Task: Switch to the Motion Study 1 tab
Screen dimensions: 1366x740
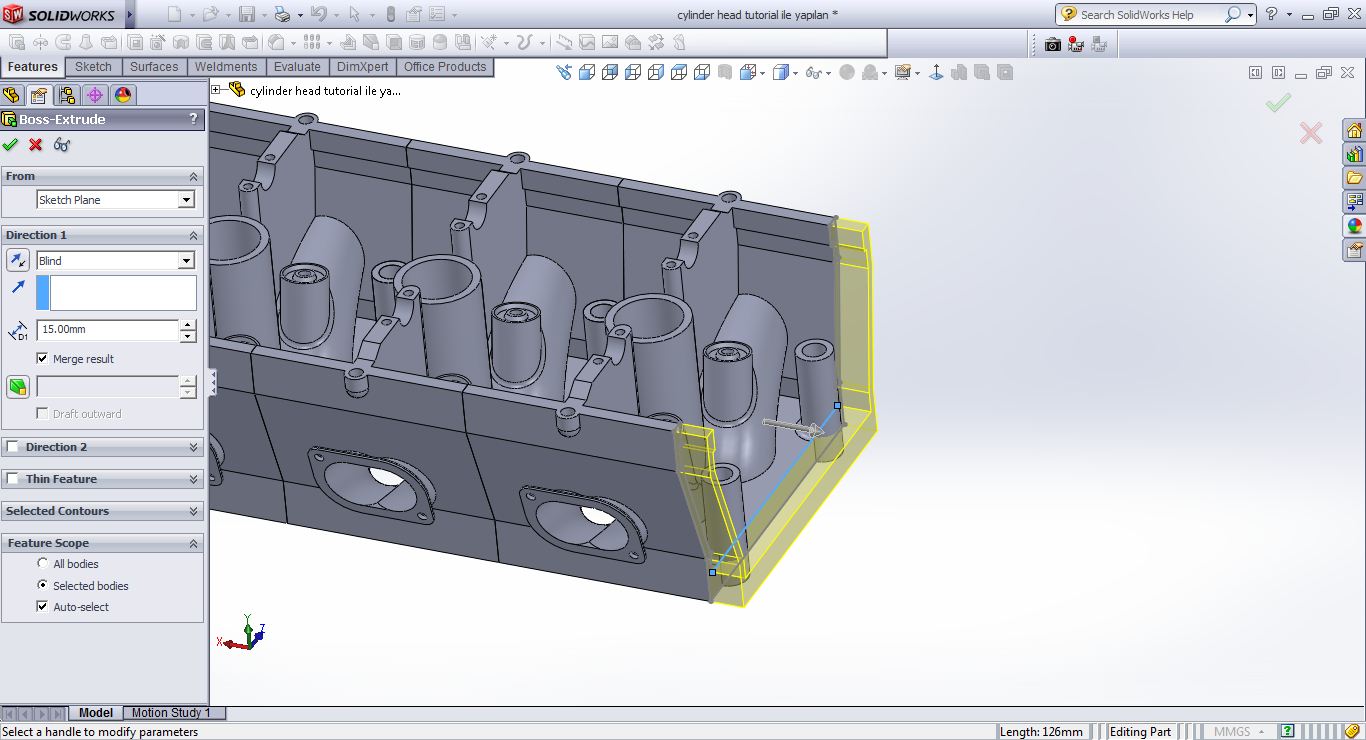Action: pyautogui.click(x=171, y=713)
